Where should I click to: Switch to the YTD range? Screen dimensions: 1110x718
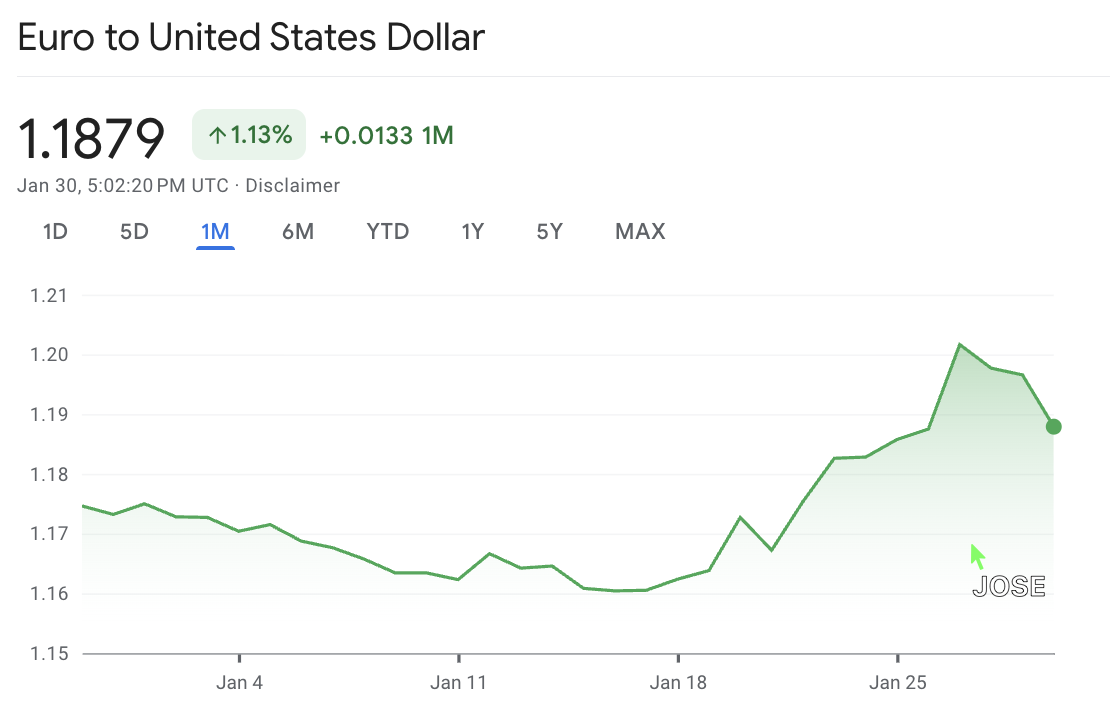coord(388,232)
